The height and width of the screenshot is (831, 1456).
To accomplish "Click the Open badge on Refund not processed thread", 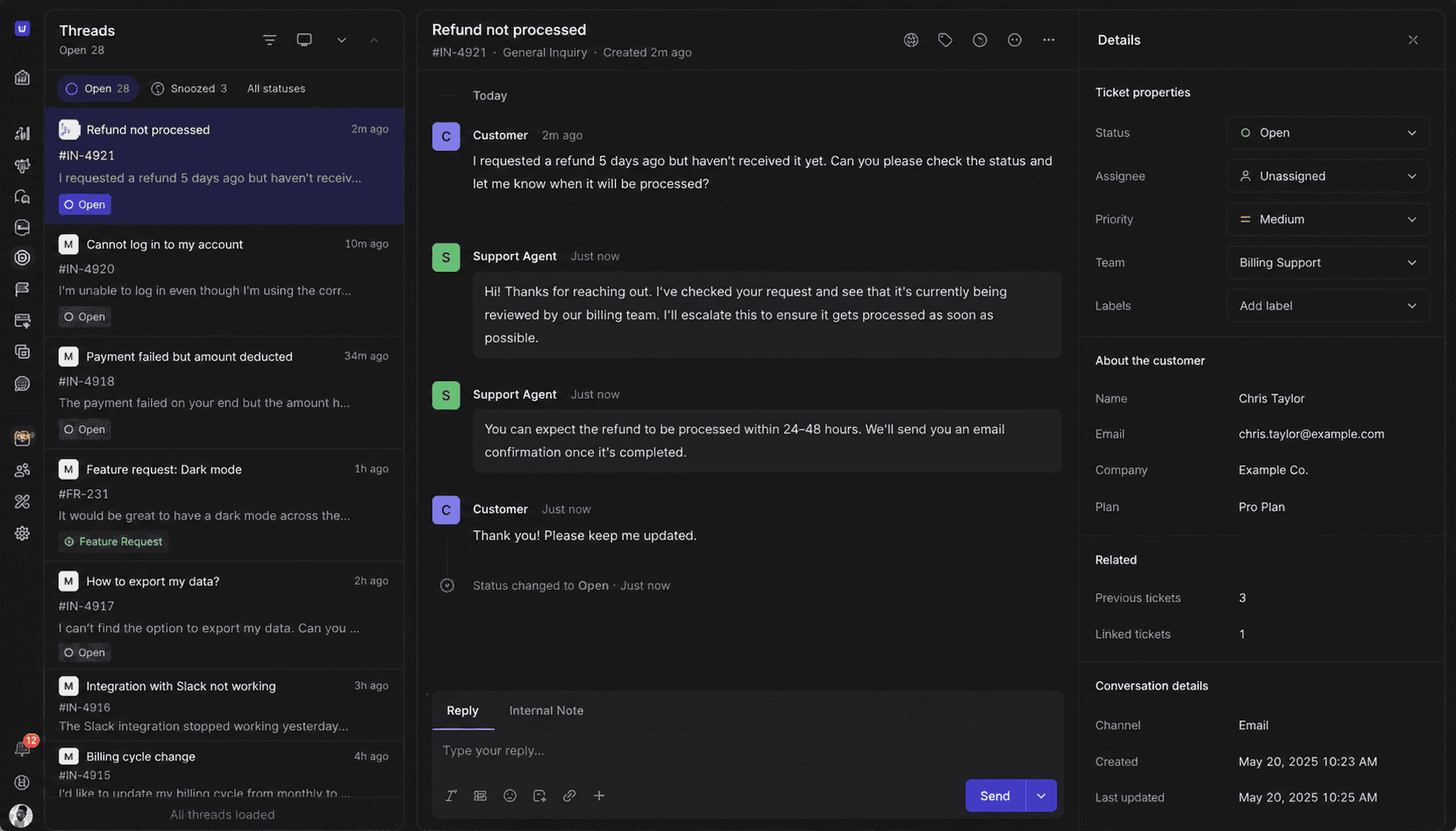I will point(85,204).
